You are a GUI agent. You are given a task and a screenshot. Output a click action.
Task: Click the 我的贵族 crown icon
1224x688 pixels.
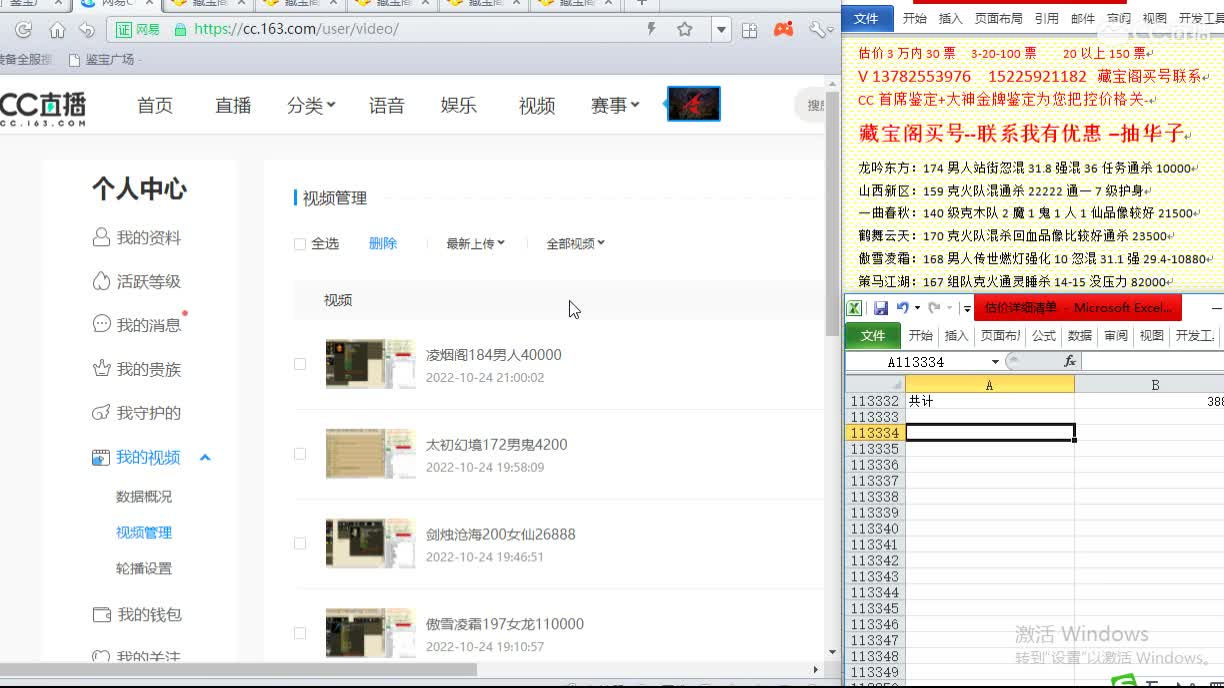100,369
